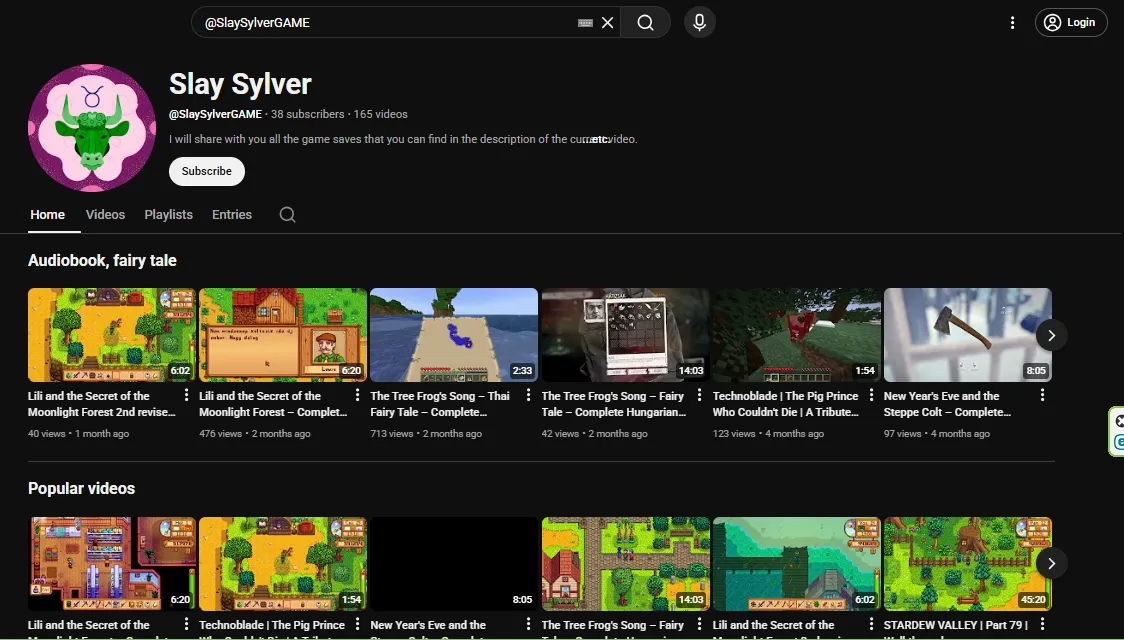
Task: Open the channel search icon next to tabs
Action: 287,214
